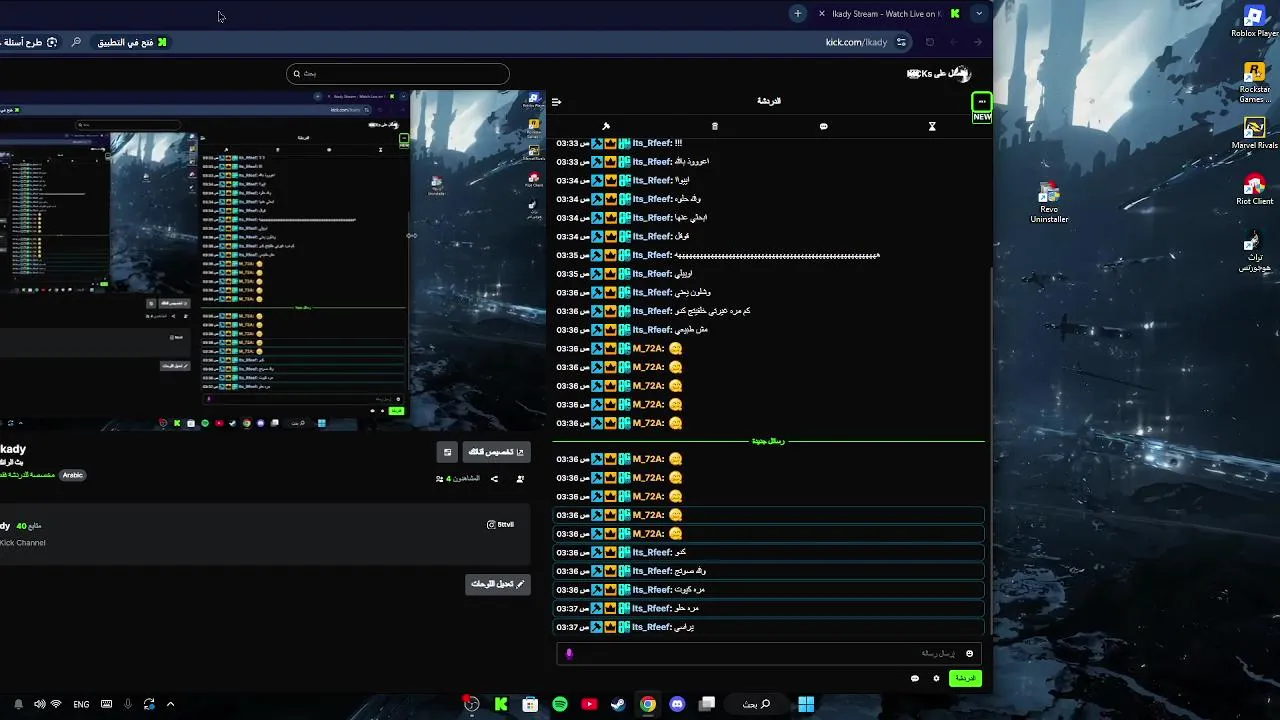This screenshot has height=720, width=1280.
Task: Open the chat options menu with three dots
Action: [x=982, y=102]
